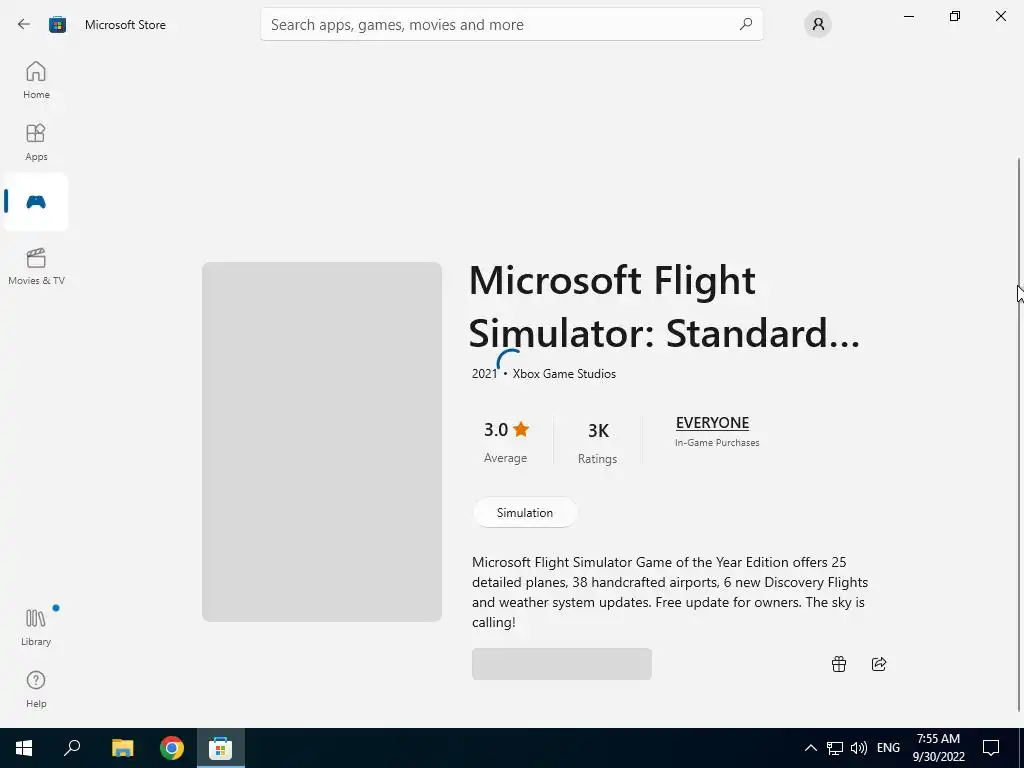Click the share icon
Screen dimensions: 1024x768
[879, 664]
